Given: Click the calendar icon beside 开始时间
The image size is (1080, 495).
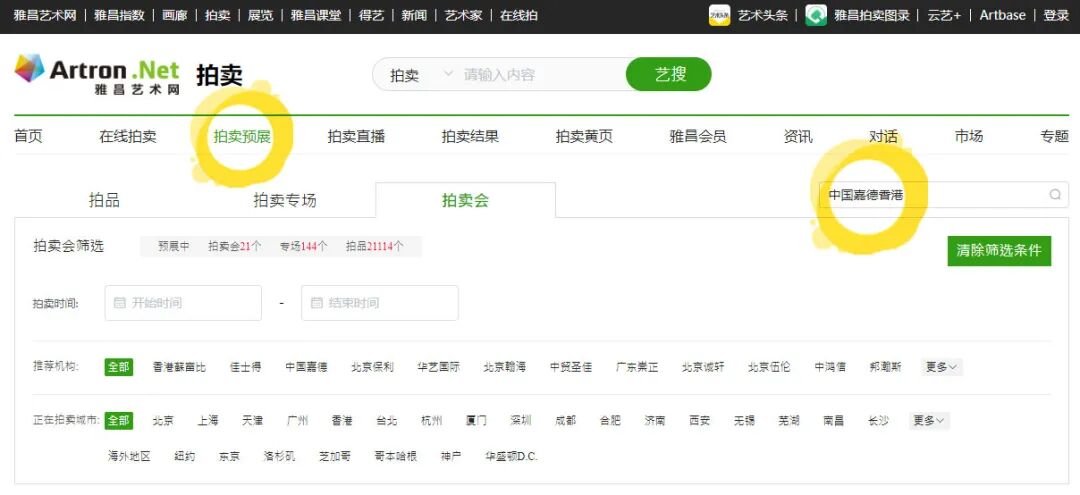Looking at the screenshot, I should pyautogui.click(x=119, y=303).
